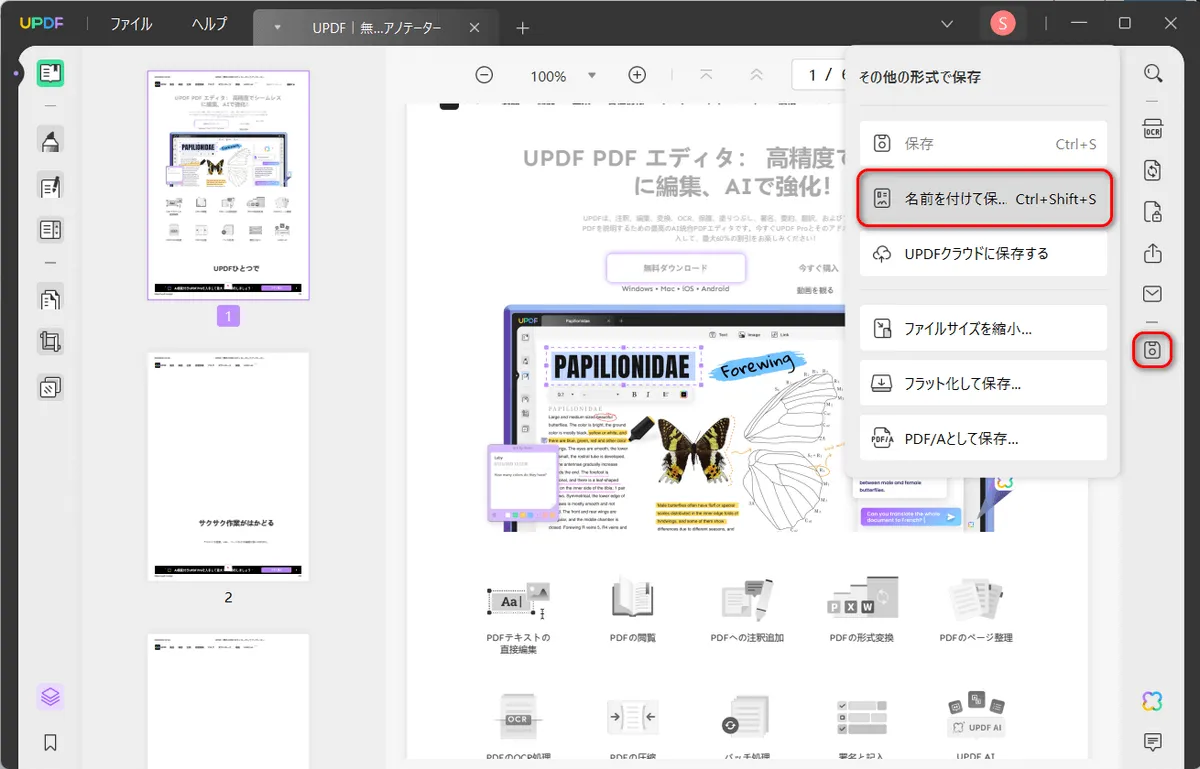
Task: Select the Comment highlighter tool
Action: 51,141
